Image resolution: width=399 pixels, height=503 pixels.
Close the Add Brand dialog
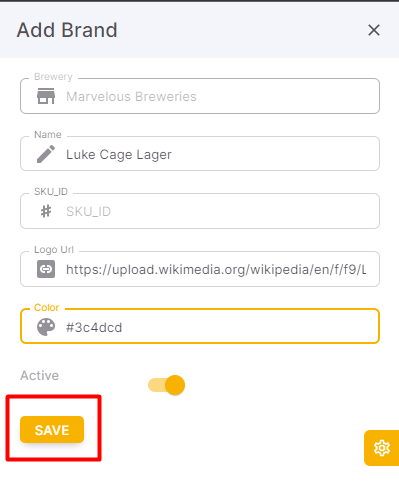(x=374, y=30)
